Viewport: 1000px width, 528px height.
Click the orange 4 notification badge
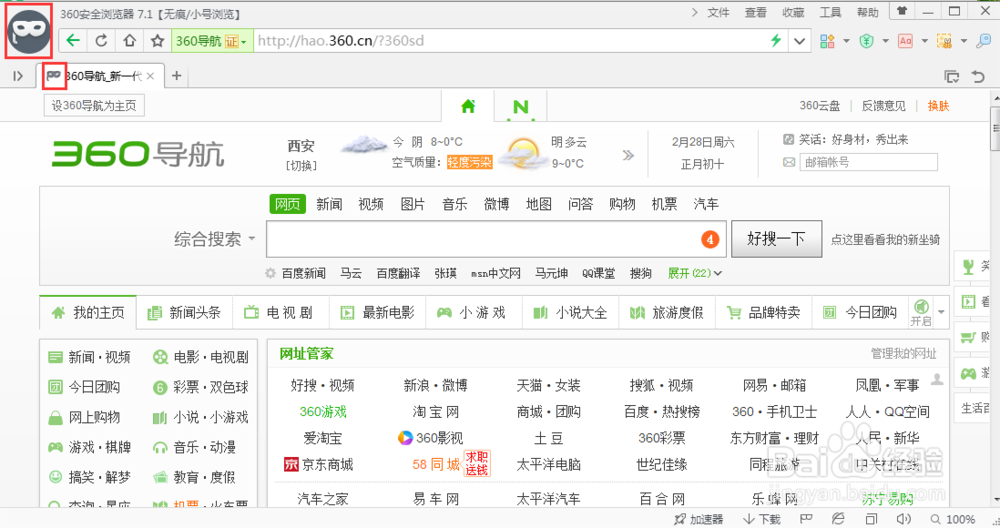click(710, 239)
